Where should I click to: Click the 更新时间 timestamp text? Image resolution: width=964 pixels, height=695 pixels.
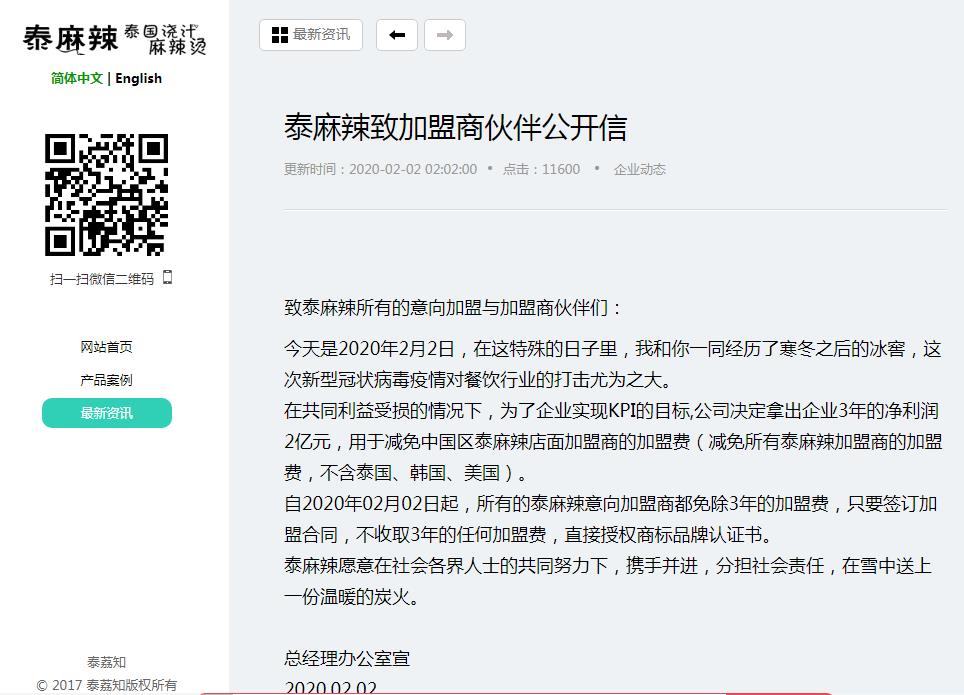point(380,170)
